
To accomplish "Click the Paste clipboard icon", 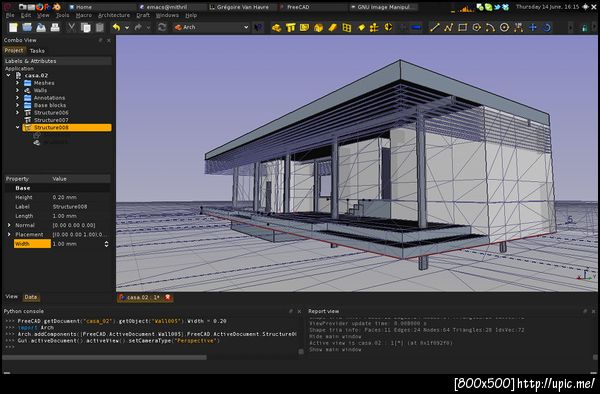I will [x=99, y=27].
